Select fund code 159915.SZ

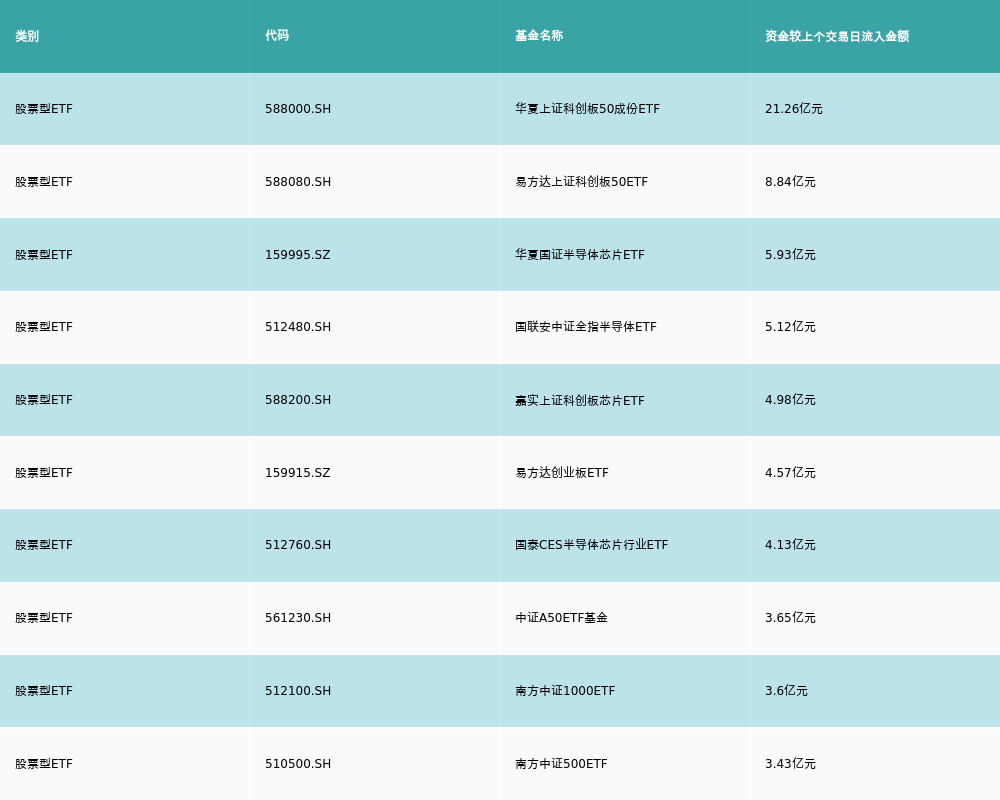point(297,473)
